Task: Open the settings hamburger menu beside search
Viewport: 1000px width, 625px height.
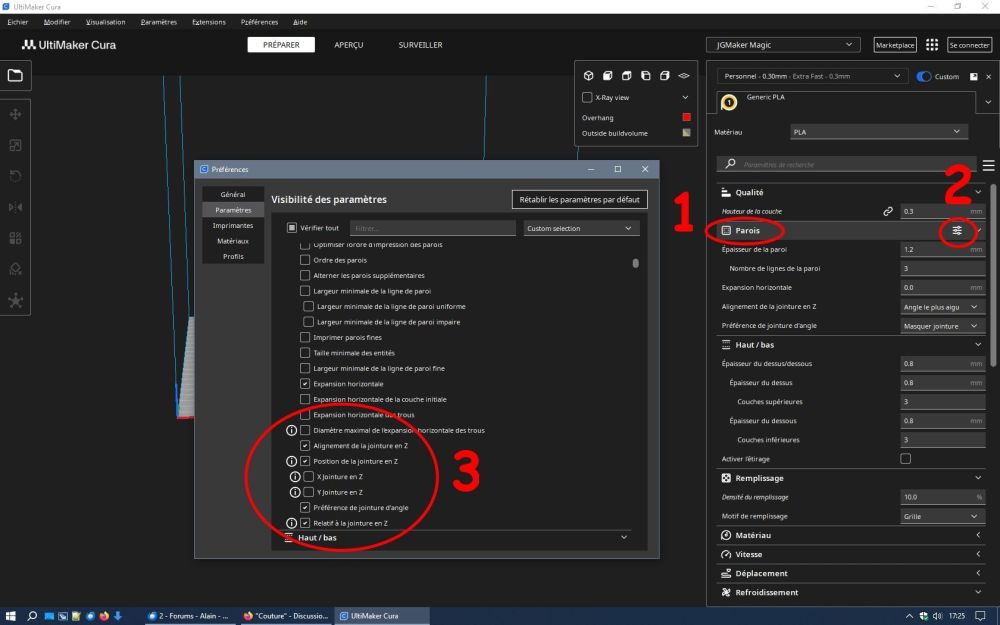Action: [x=988, y=165]
